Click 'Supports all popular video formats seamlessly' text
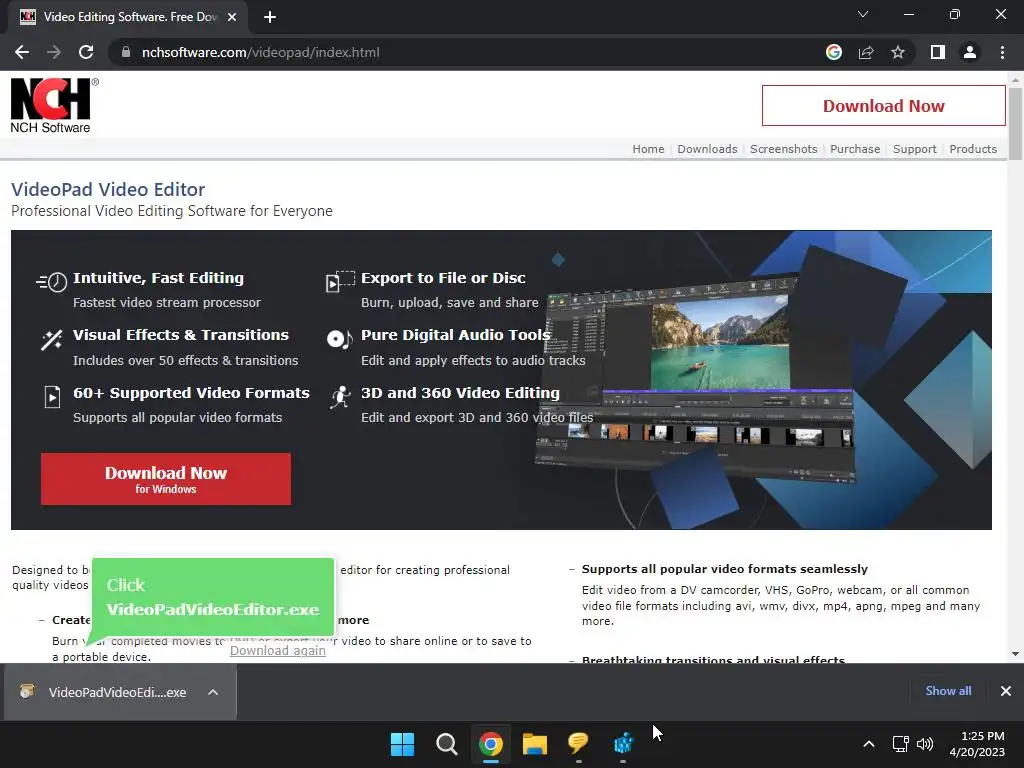Screen dimensions: 1024x768 coord(725,569)
